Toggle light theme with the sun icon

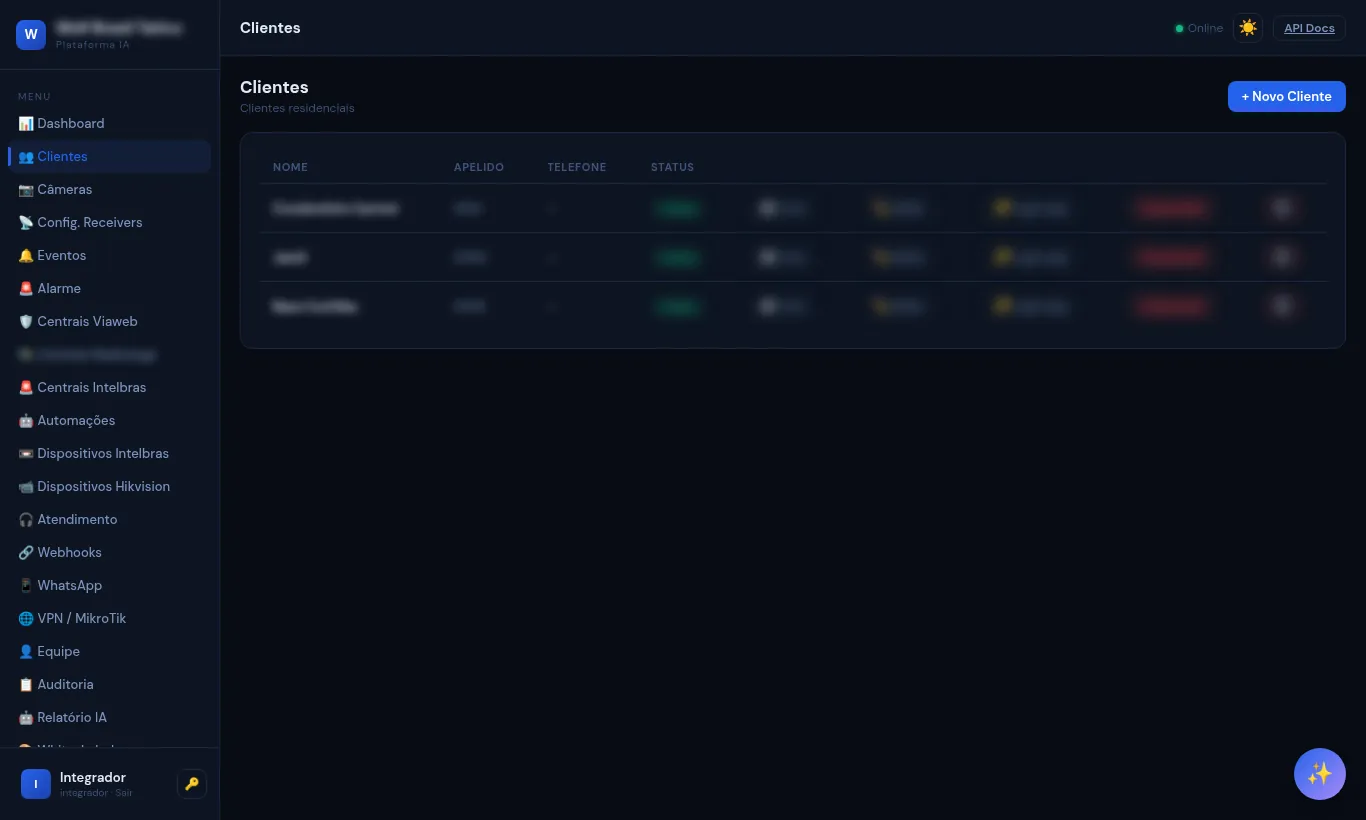pos(1248,28)
